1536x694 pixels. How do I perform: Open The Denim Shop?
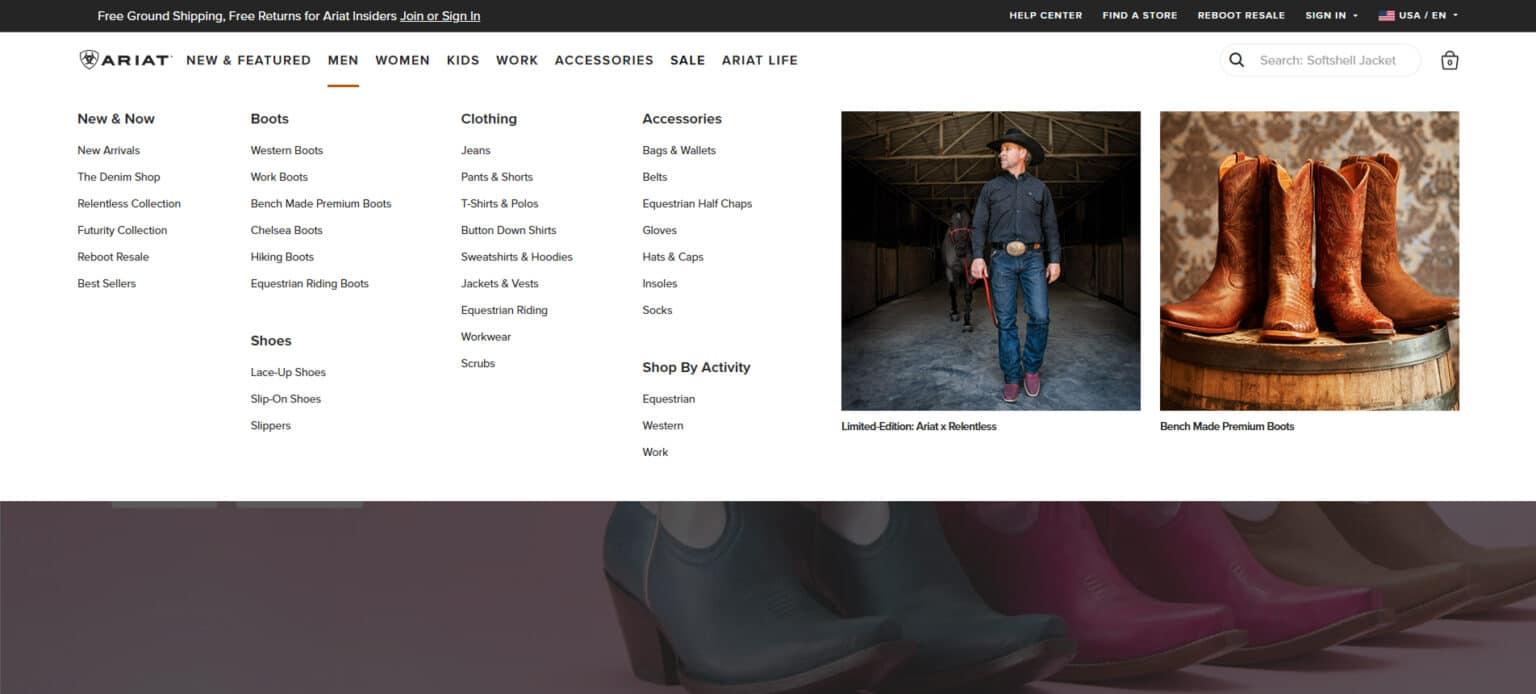pos(118,177)
